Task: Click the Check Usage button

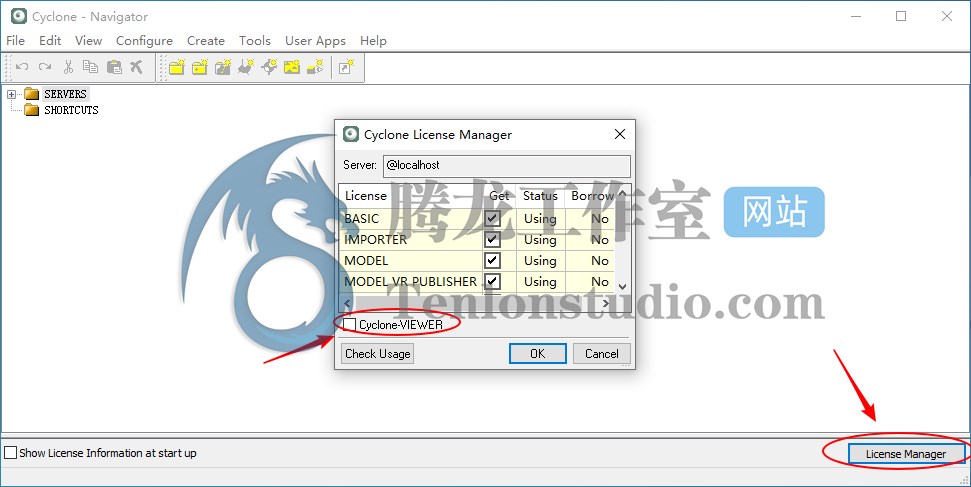Action: pyautogui.click(x=378, y=354)
